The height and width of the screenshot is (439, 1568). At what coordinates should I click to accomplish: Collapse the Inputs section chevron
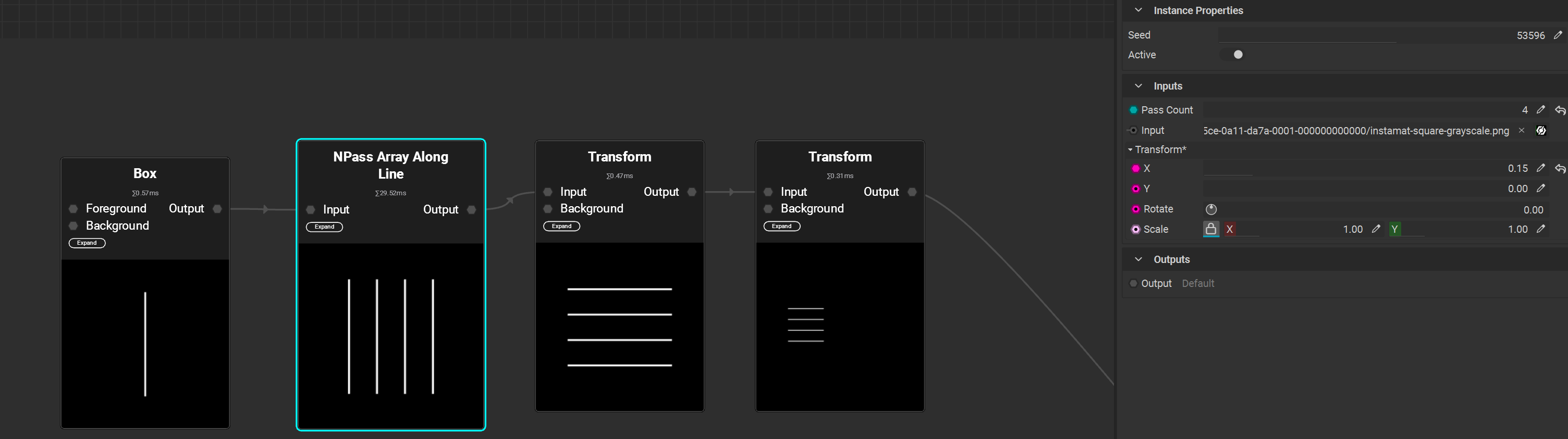1138,86
